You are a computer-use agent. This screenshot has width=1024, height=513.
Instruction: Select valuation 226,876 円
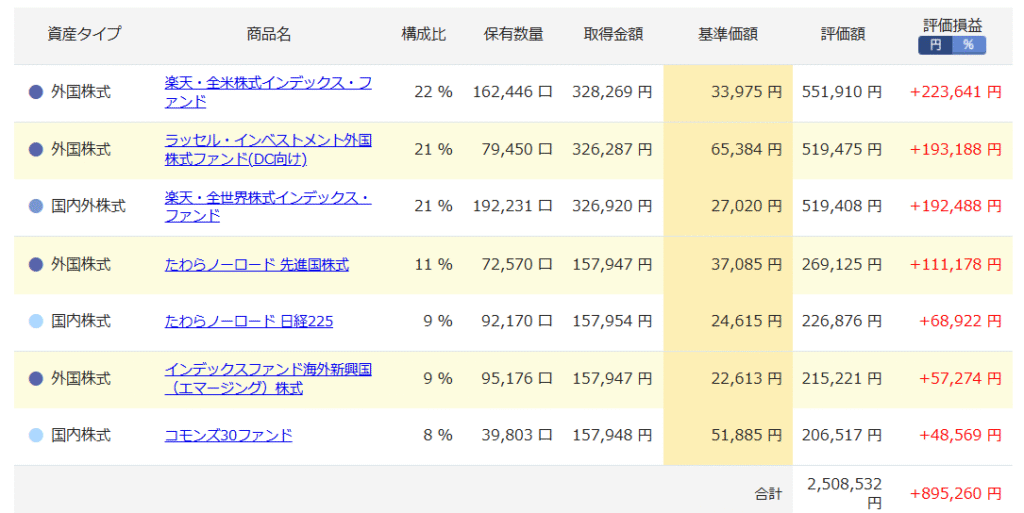[x=842, y=321]
